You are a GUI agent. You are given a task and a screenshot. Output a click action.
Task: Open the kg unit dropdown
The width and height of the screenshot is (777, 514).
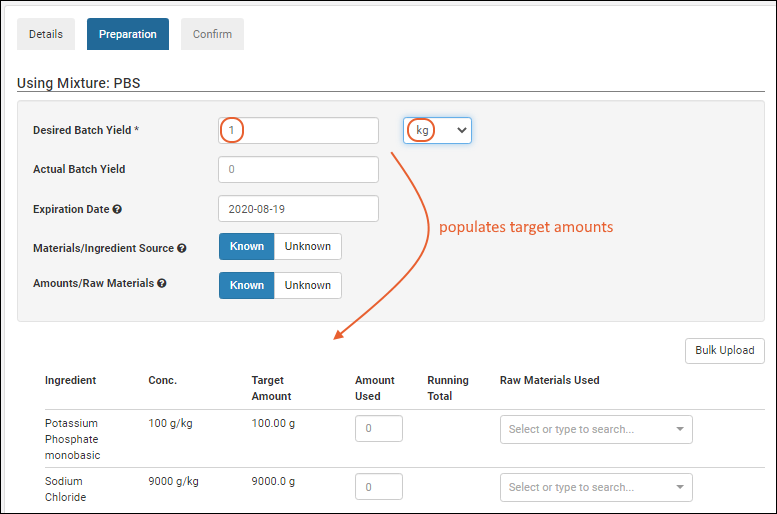pos(438,131)
